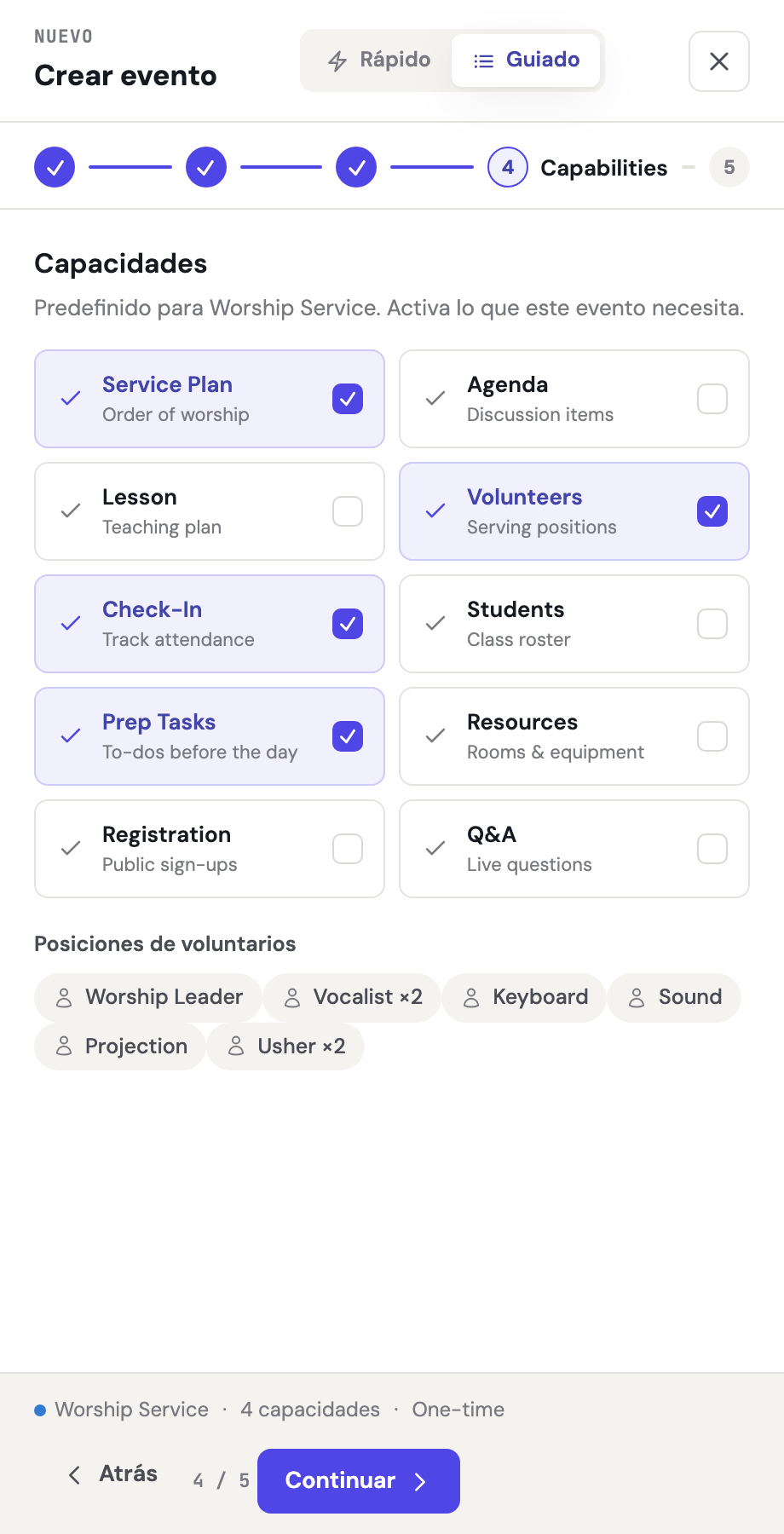Tick the Registration checkbox
This screenshot has width=784, height=1534.
click(x=348, y=849)
